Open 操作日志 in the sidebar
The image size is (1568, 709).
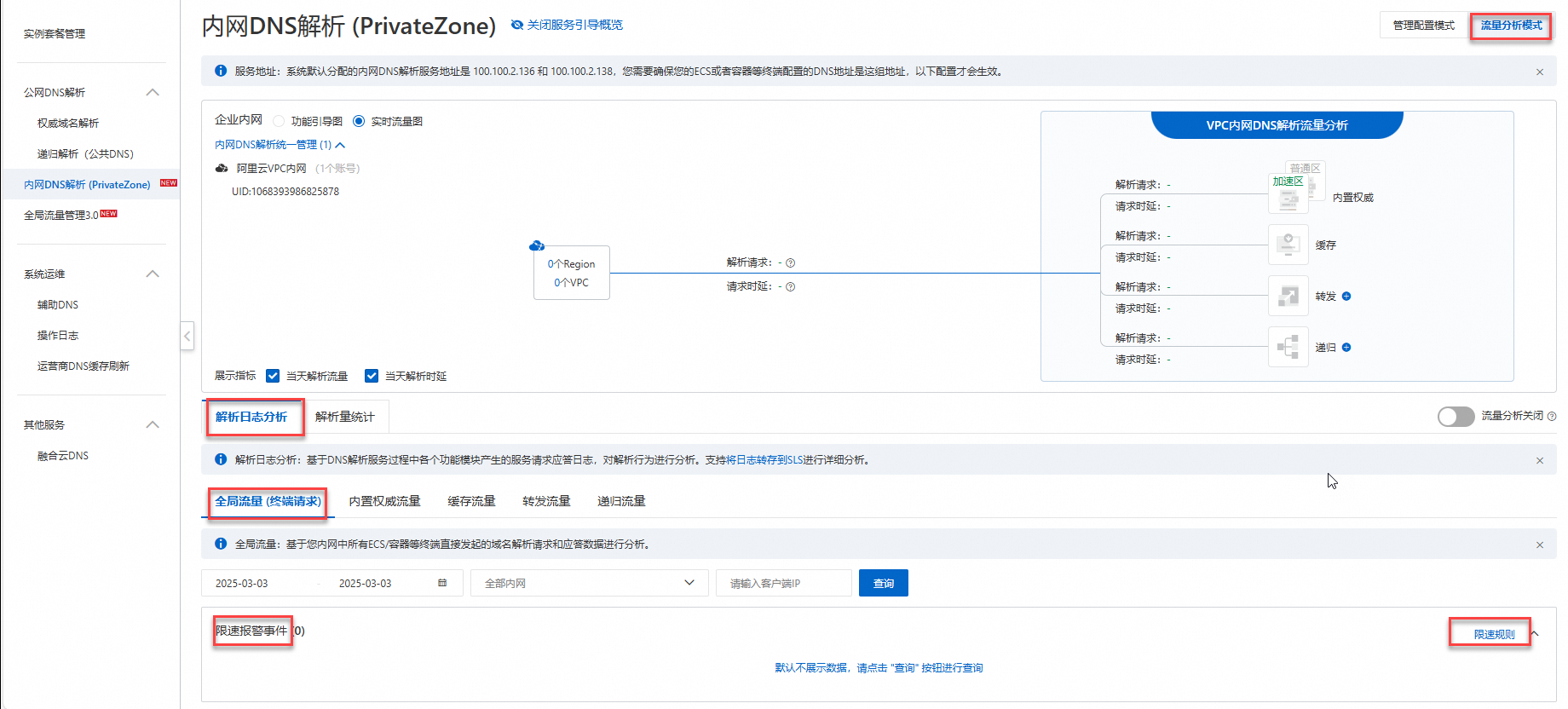coord(58,336)
